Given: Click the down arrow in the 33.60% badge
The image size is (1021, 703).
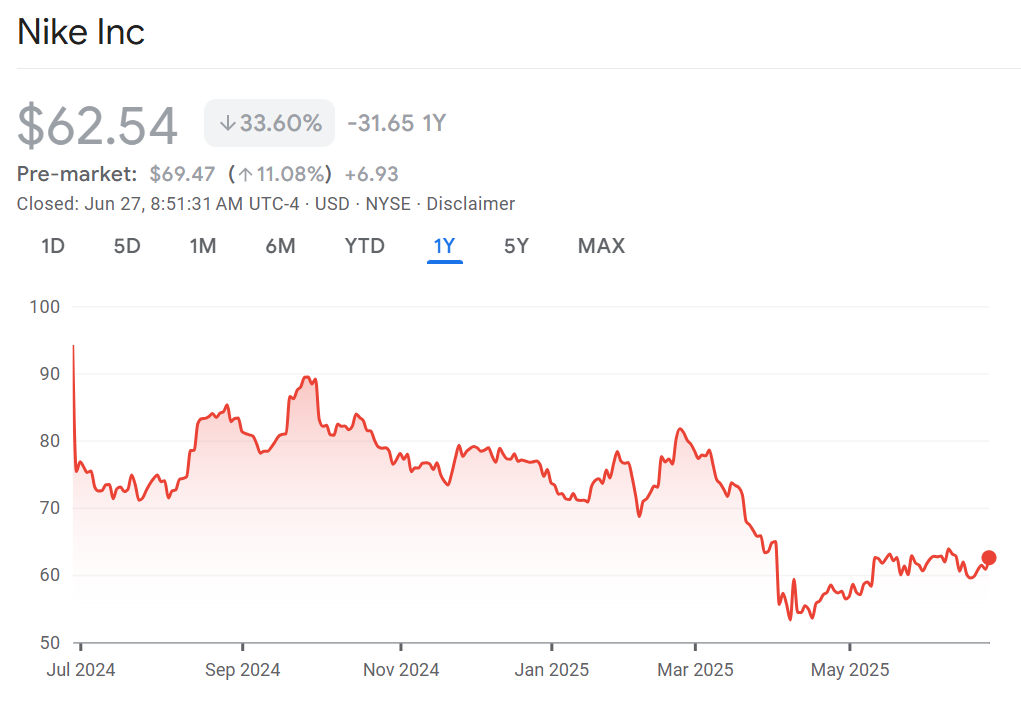Looking at the screenshot, I should (227, 124).
